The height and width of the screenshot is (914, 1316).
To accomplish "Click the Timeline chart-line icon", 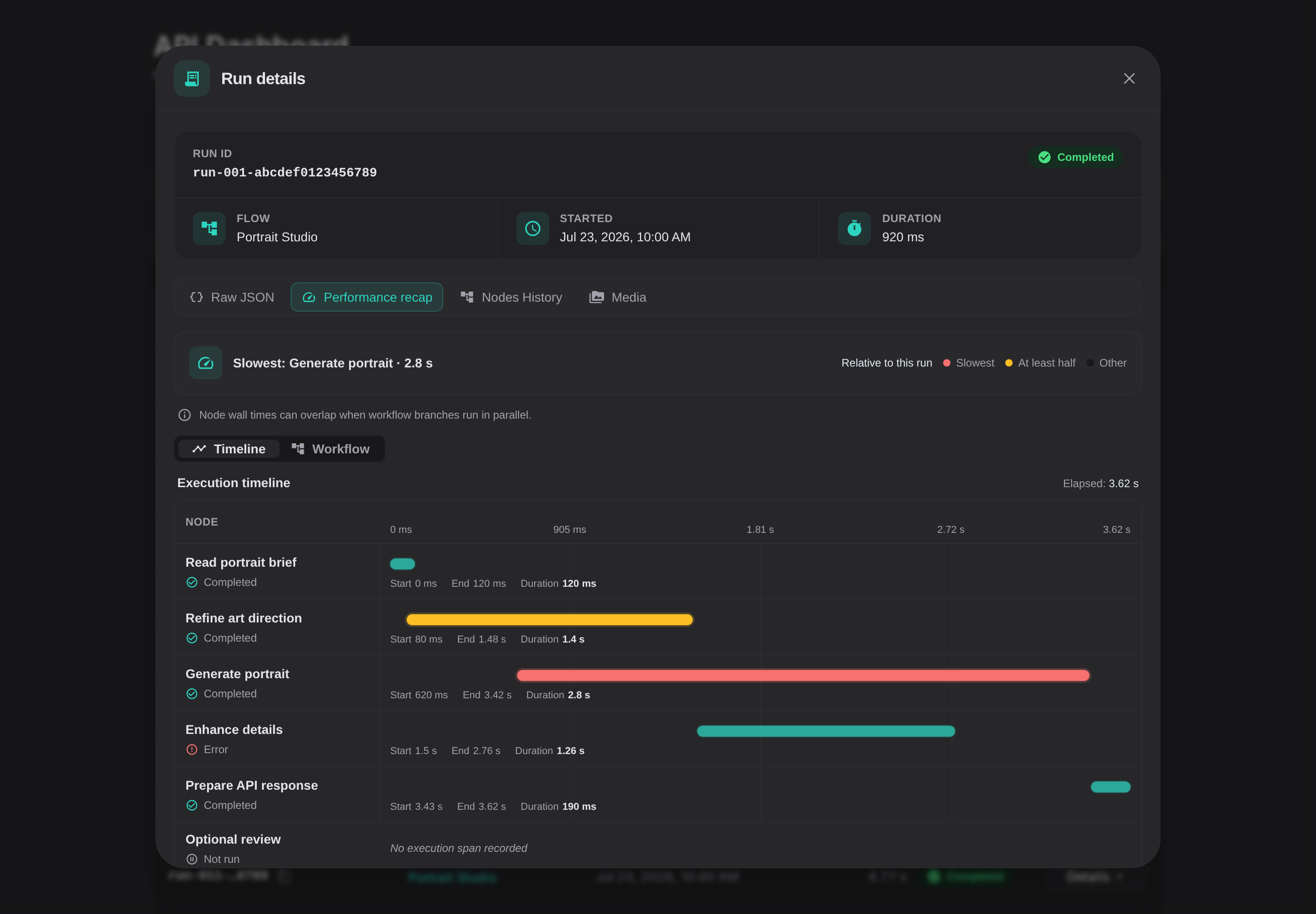I will [x=199, y=449].
